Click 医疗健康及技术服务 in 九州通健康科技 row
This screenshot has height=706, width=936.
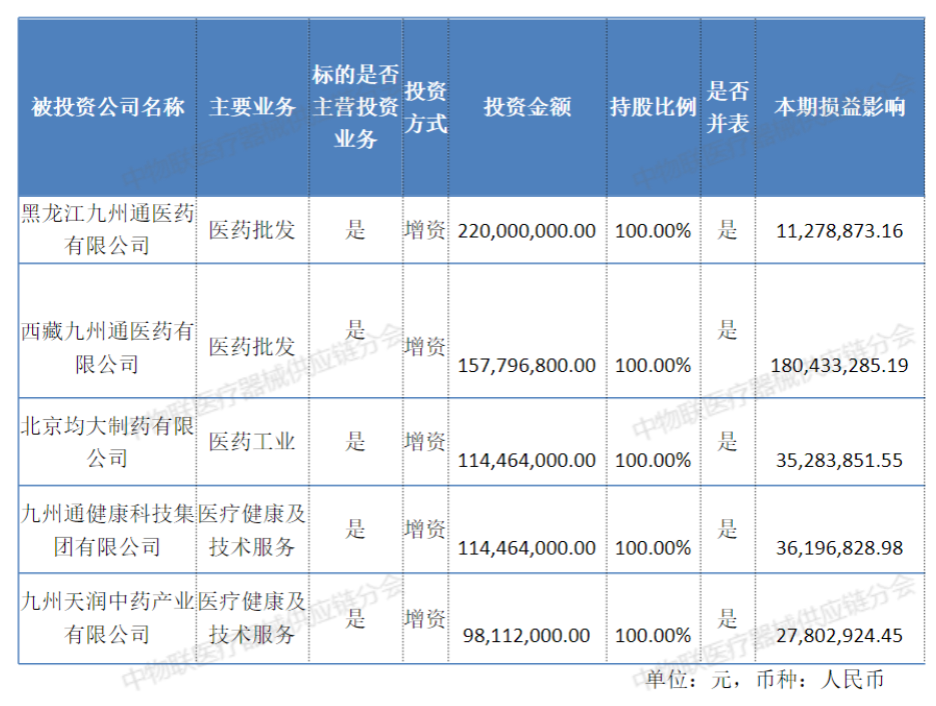[x=252, y=530]
